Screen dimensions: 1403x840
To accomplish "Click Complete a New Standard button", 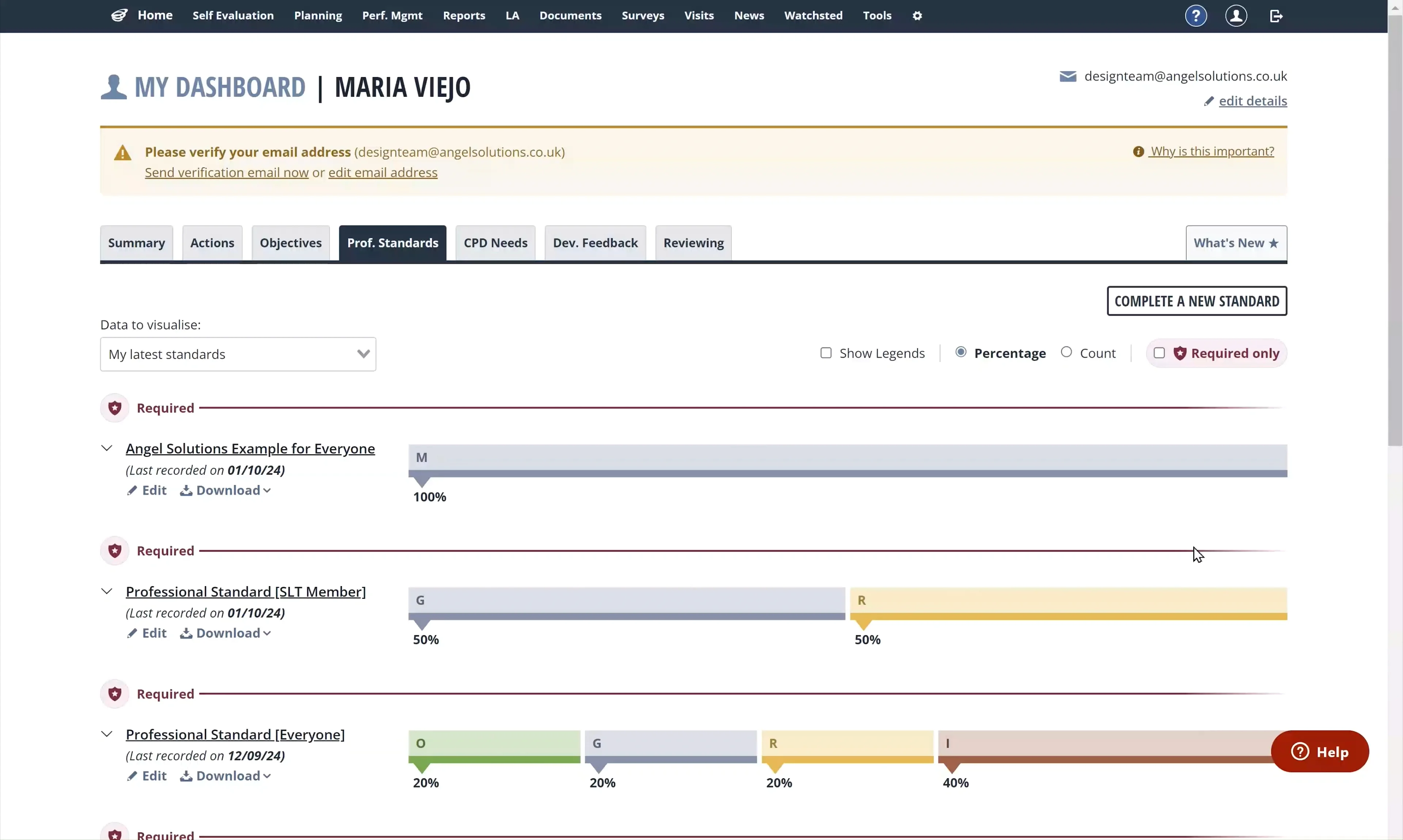I will 1196,301.
